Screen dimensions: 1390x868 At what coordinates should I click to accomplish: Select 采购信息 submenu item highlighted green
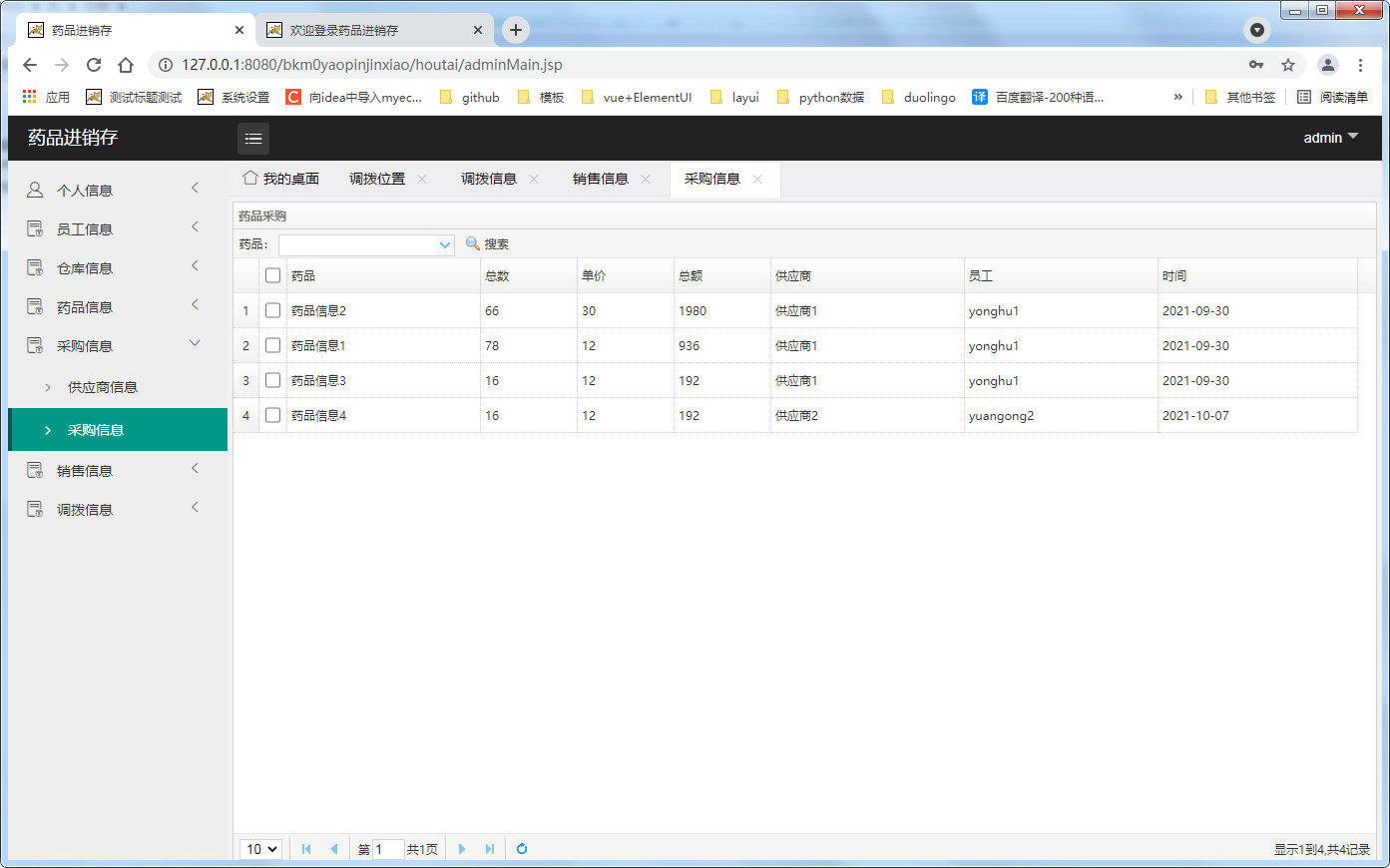pyautogui.click(x=118, y=430)
